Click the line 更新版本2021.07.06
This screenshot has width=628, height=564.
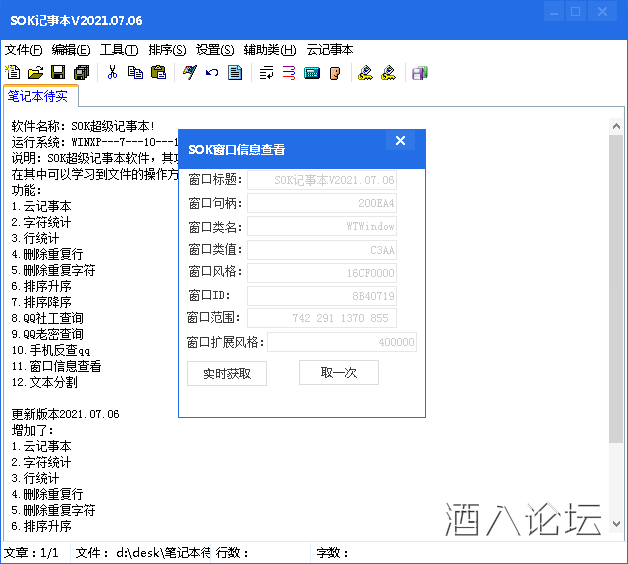pyautogui.click(x=65, y=414)
